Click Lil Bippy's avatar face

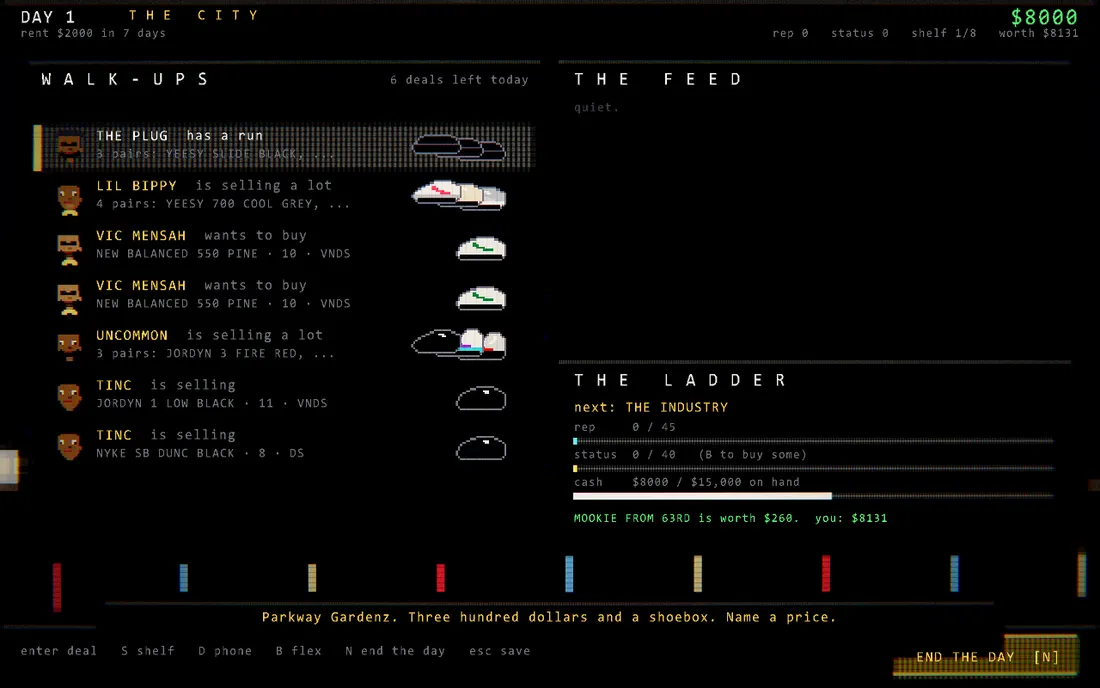click(69, 198)
